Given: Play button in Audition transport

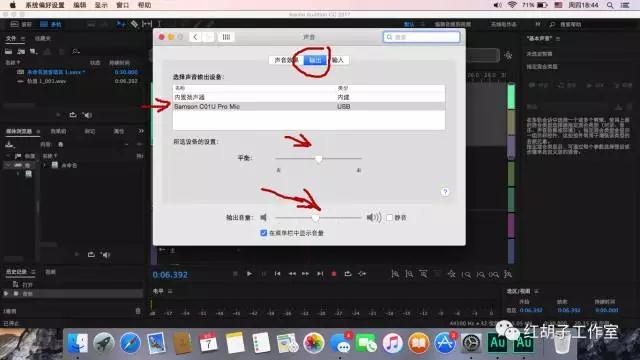Looking at the screenshot, I should click(249, 274).
